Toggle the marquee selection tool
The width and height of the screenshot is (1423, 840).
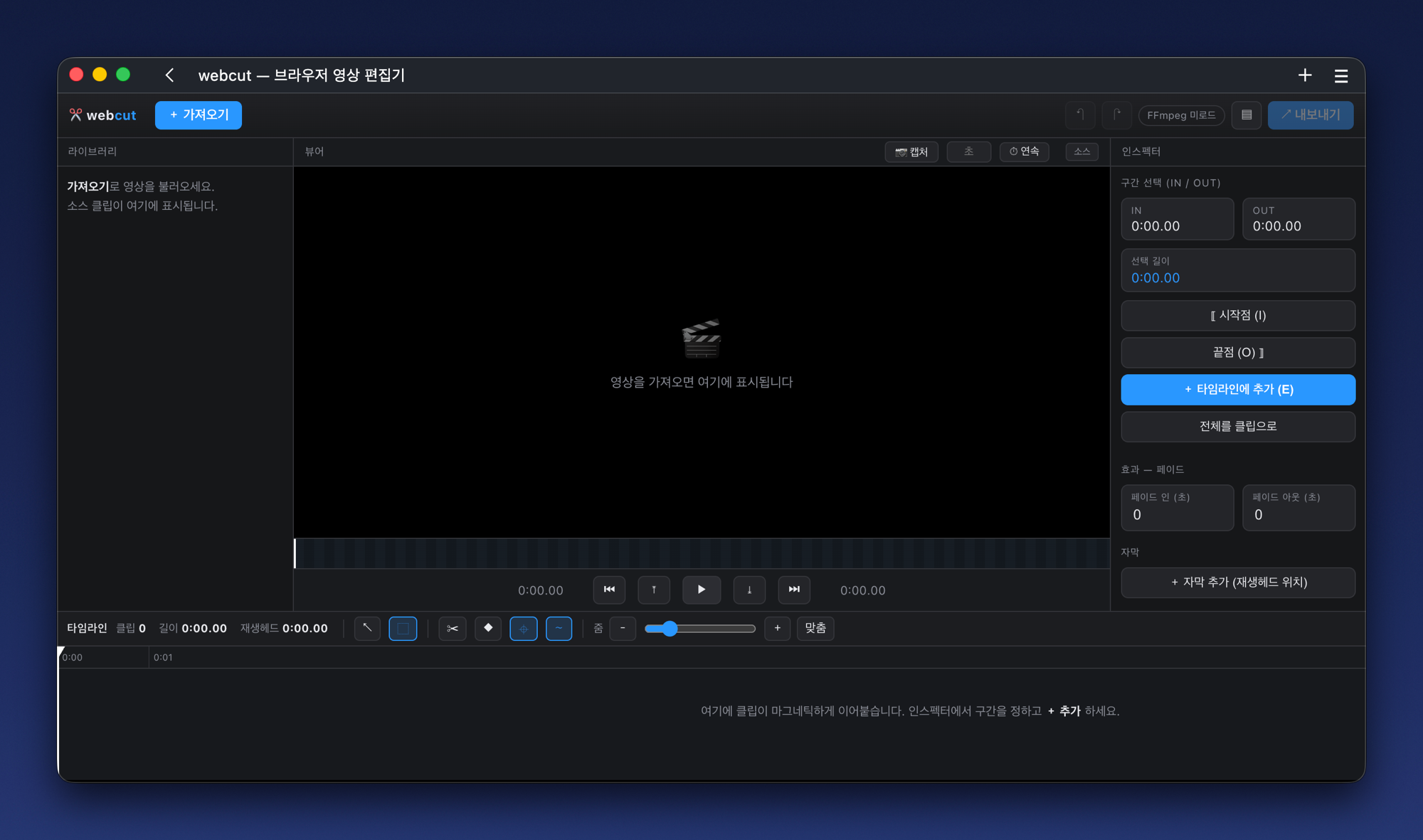pyautogui.click(x=403, y=629)
